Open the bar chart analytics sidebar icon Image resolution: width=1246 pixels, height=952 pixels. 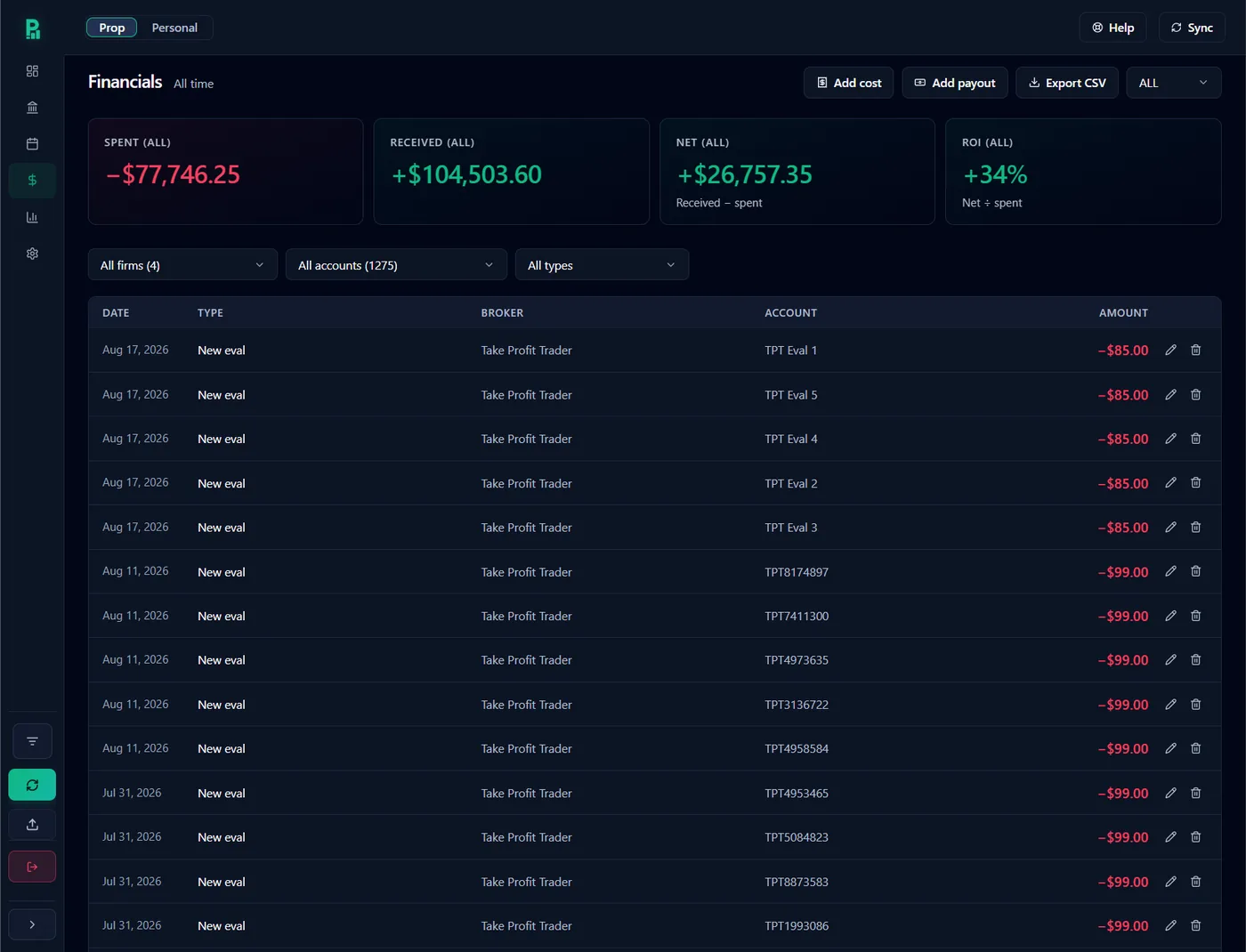(x=32, y=217)
